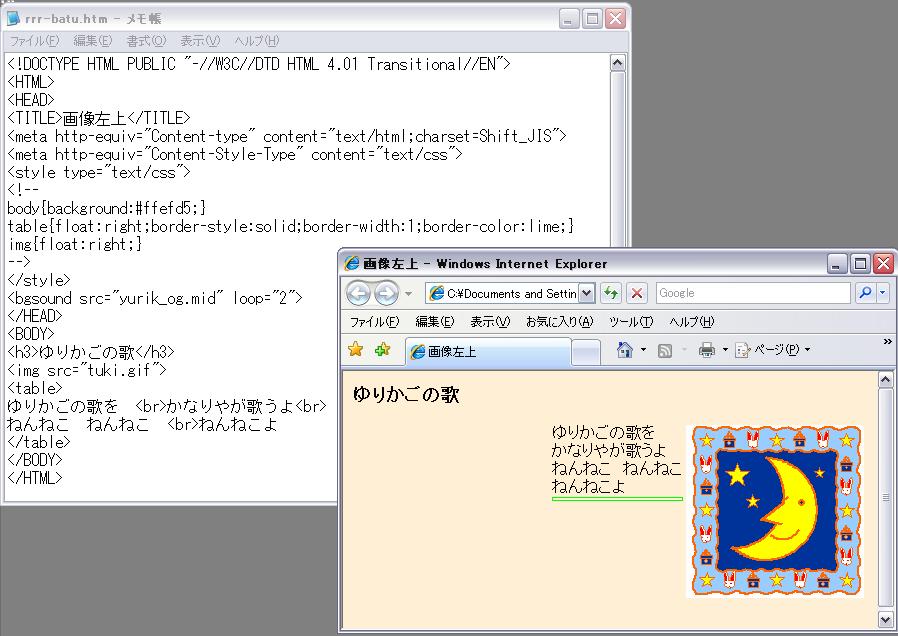The width and height of the screenshot is (898, 636).
Task: Click the search magnifier button
Action: coord(865,293)
